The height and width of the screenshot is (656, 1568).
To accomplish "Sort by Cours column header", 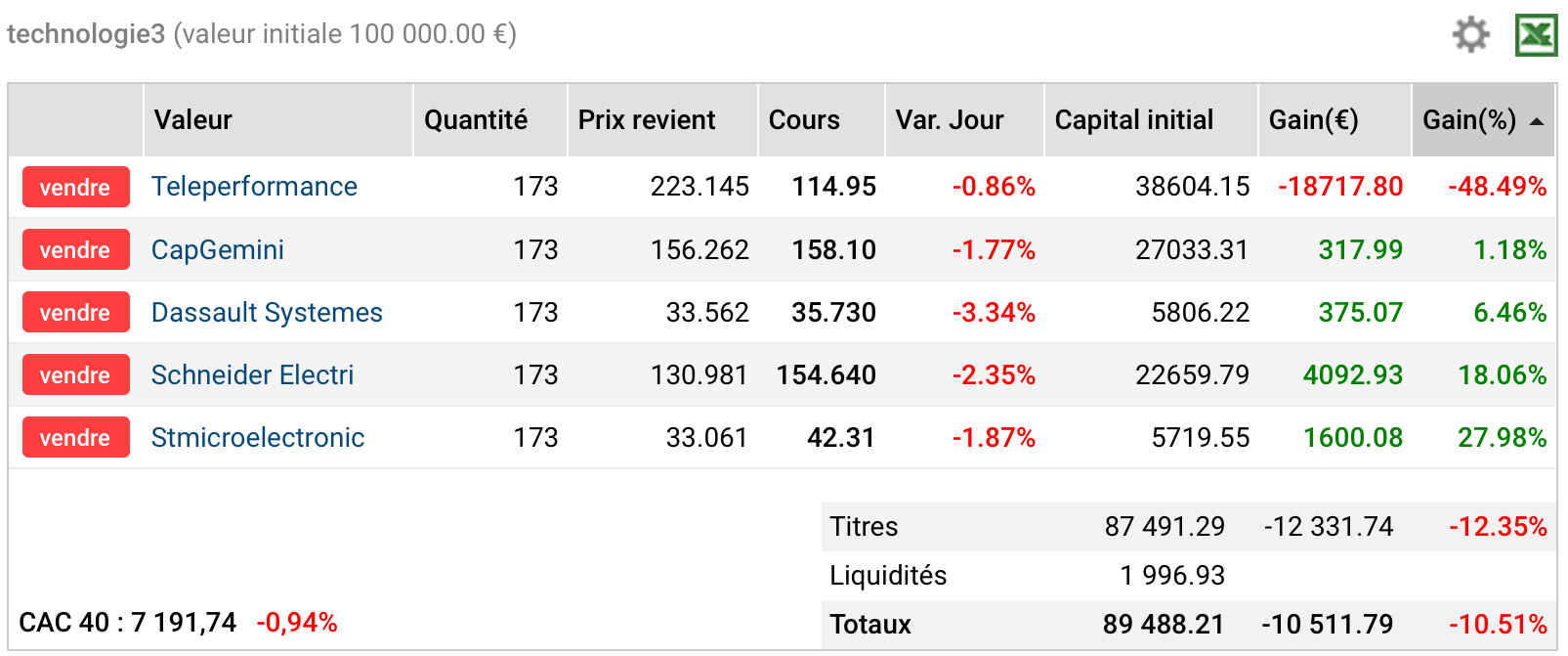I will 804,120.
